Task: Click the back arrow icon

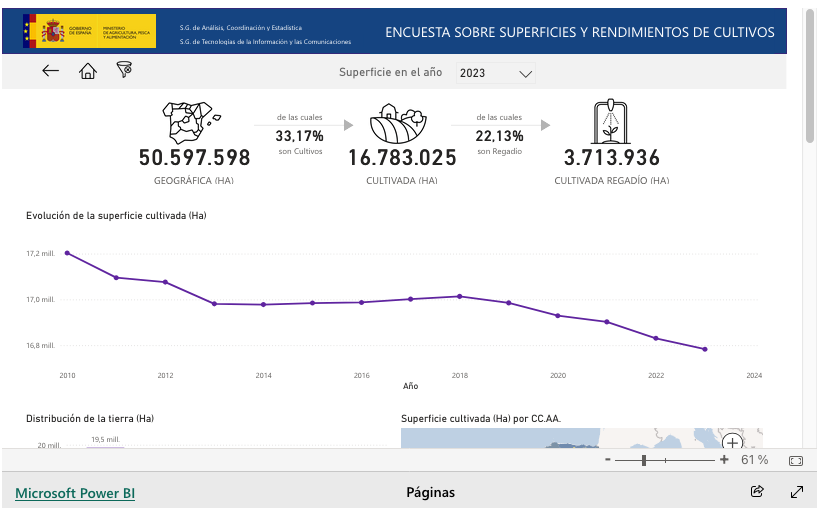Action: coord(50,71)
